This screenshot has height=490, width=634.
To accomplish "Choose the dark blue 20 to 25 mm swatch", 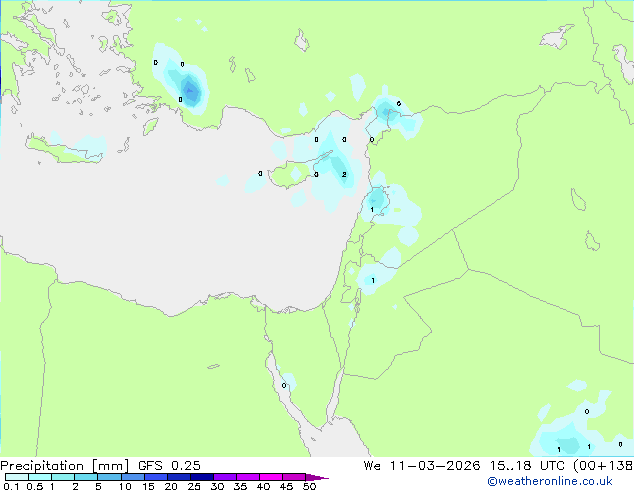I will coord(178,477).
